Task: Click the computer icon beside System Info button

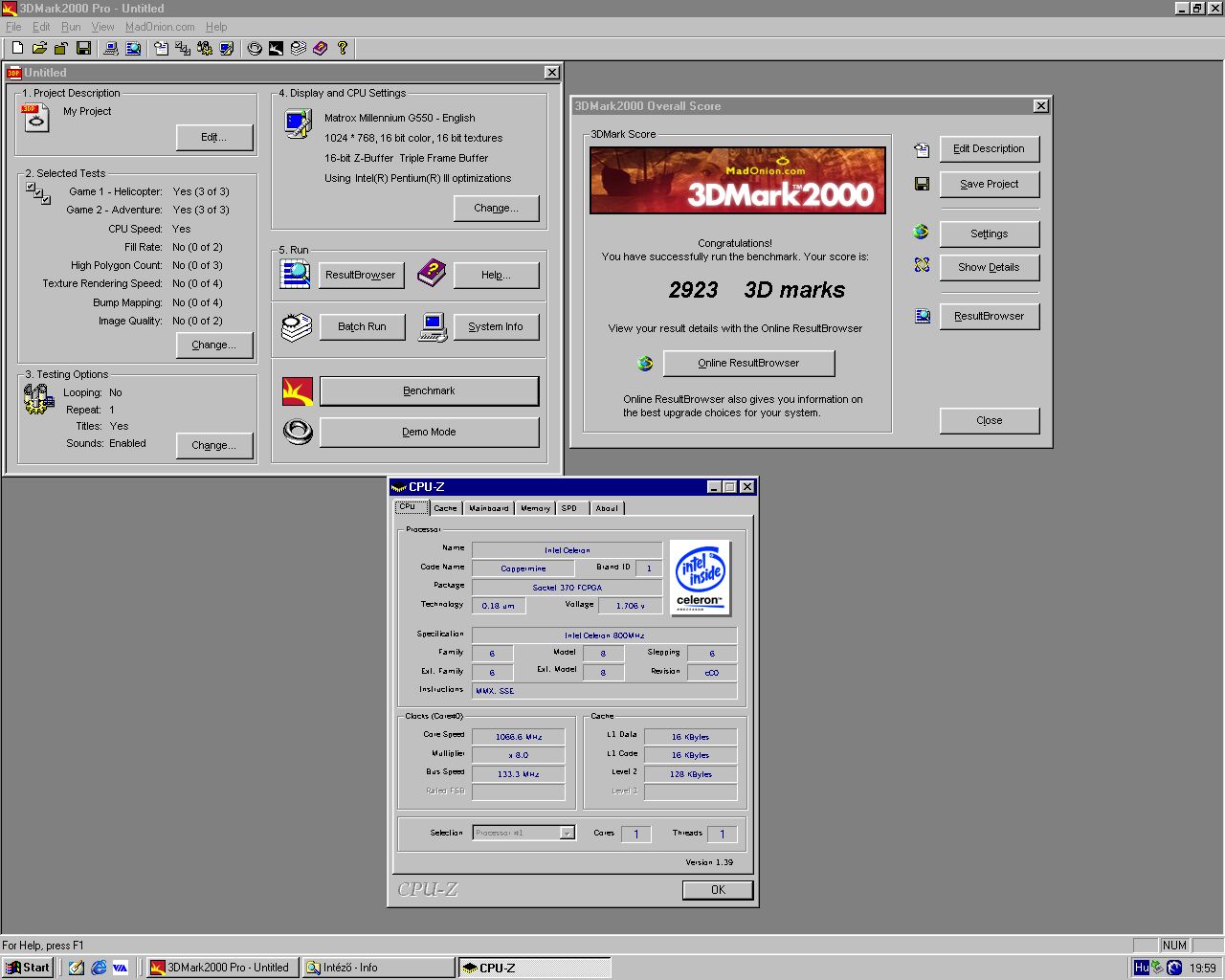Action: 433,327
